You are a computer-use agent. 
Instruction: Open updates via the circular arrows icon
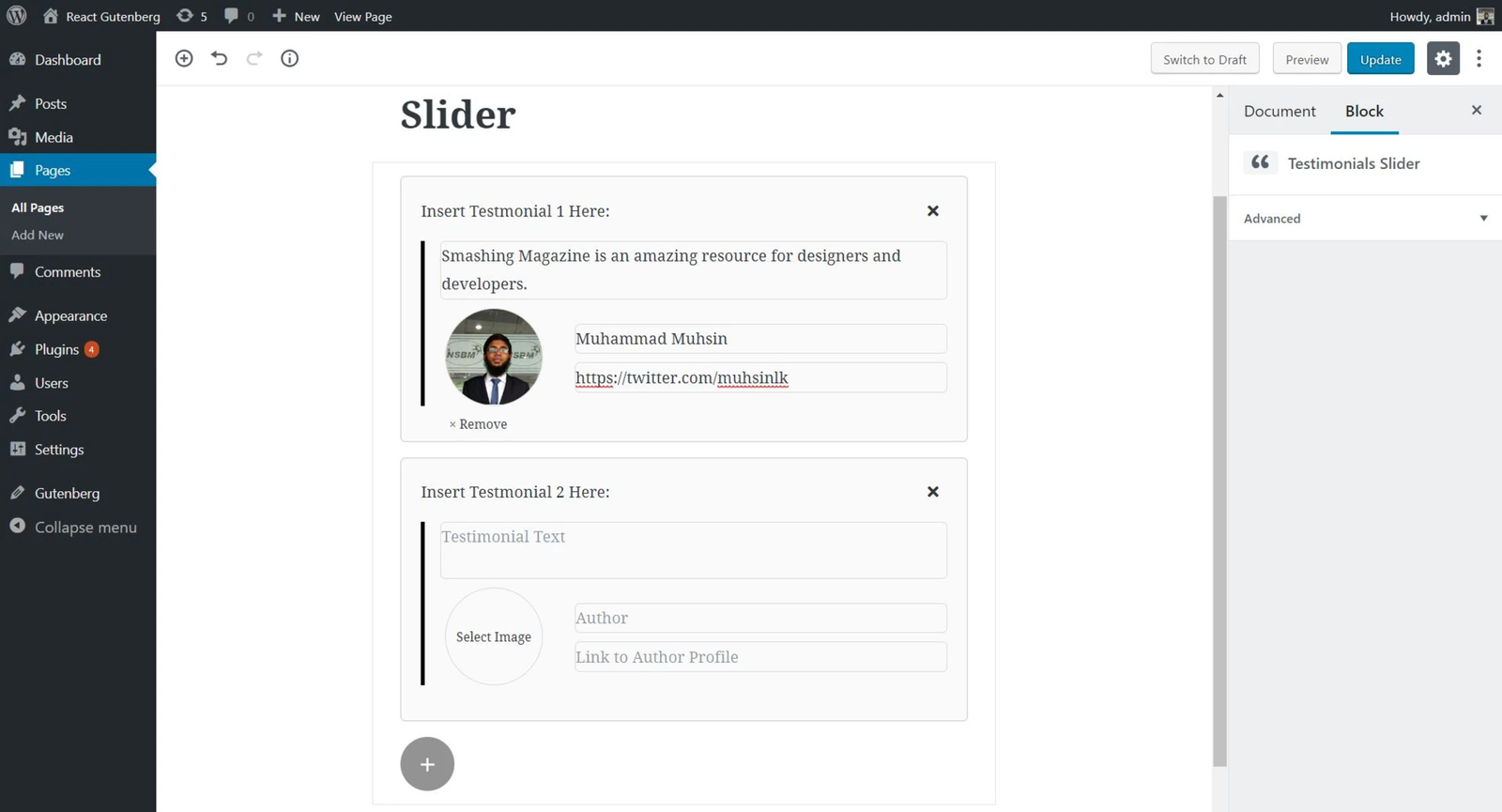(188, 15)
